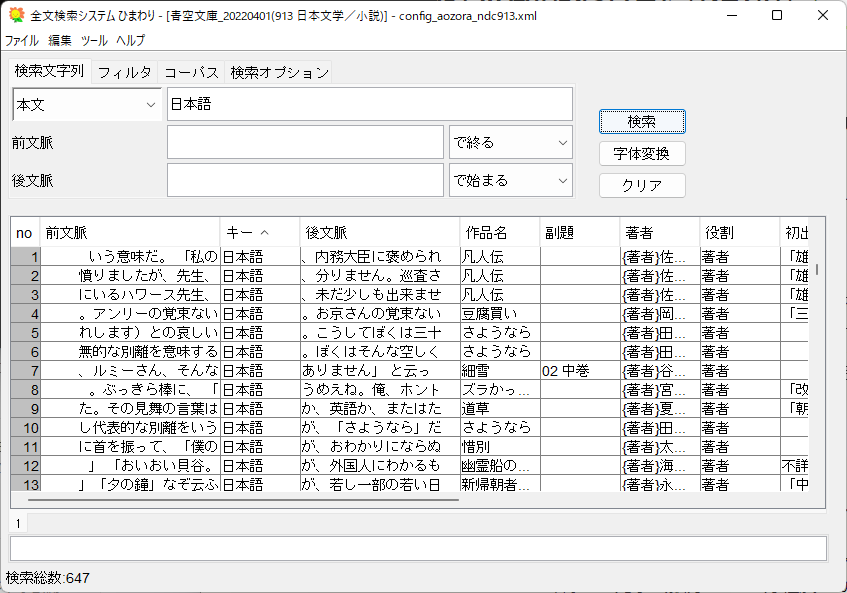Open the ファイル menu

[x=22, y=41]
